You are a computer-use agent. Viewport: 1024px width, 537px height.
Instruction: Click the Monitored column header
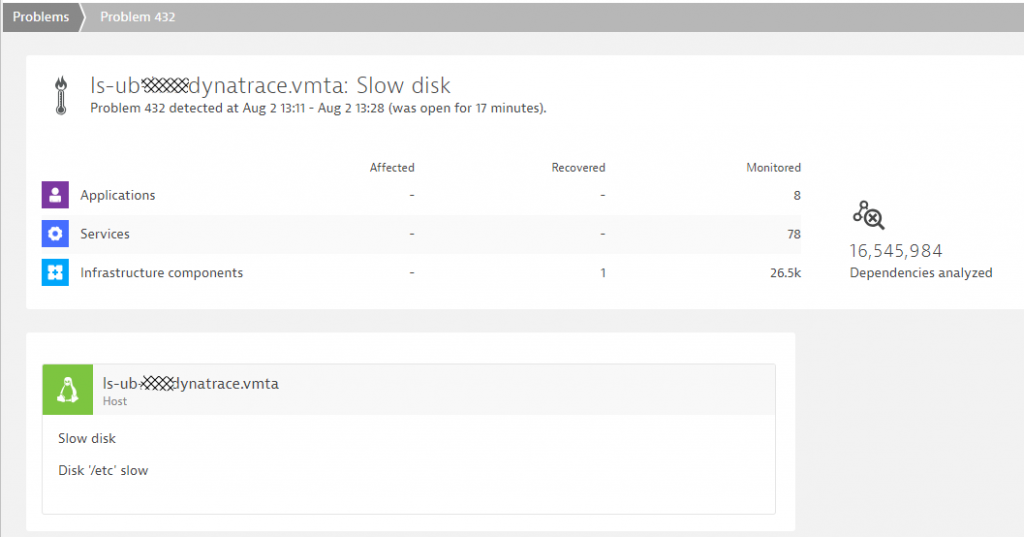tap(773, 168)
